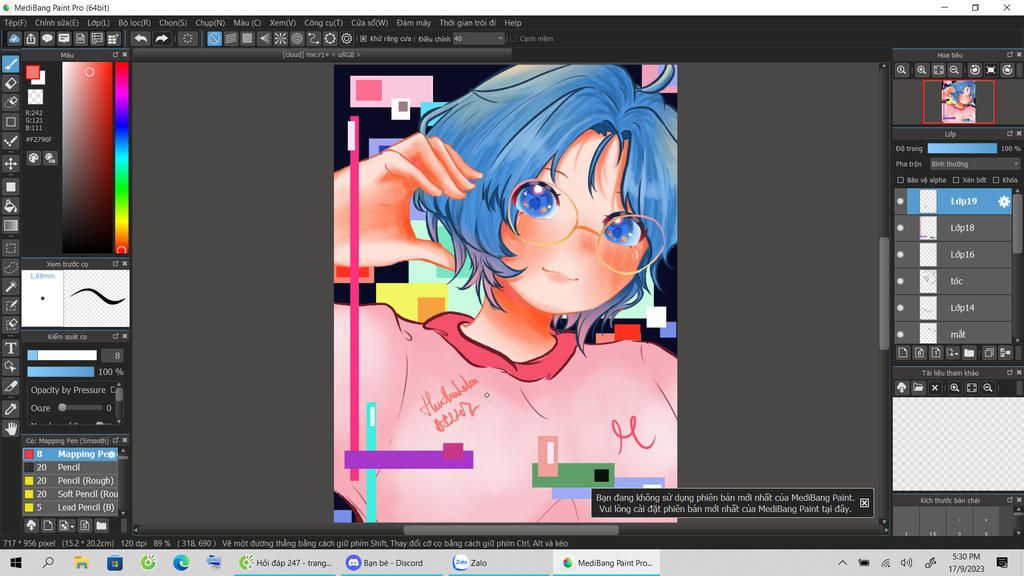The image size is (1024, 576).
Task: Click the Redo arrow in toolbar
Action: [161, 39]
